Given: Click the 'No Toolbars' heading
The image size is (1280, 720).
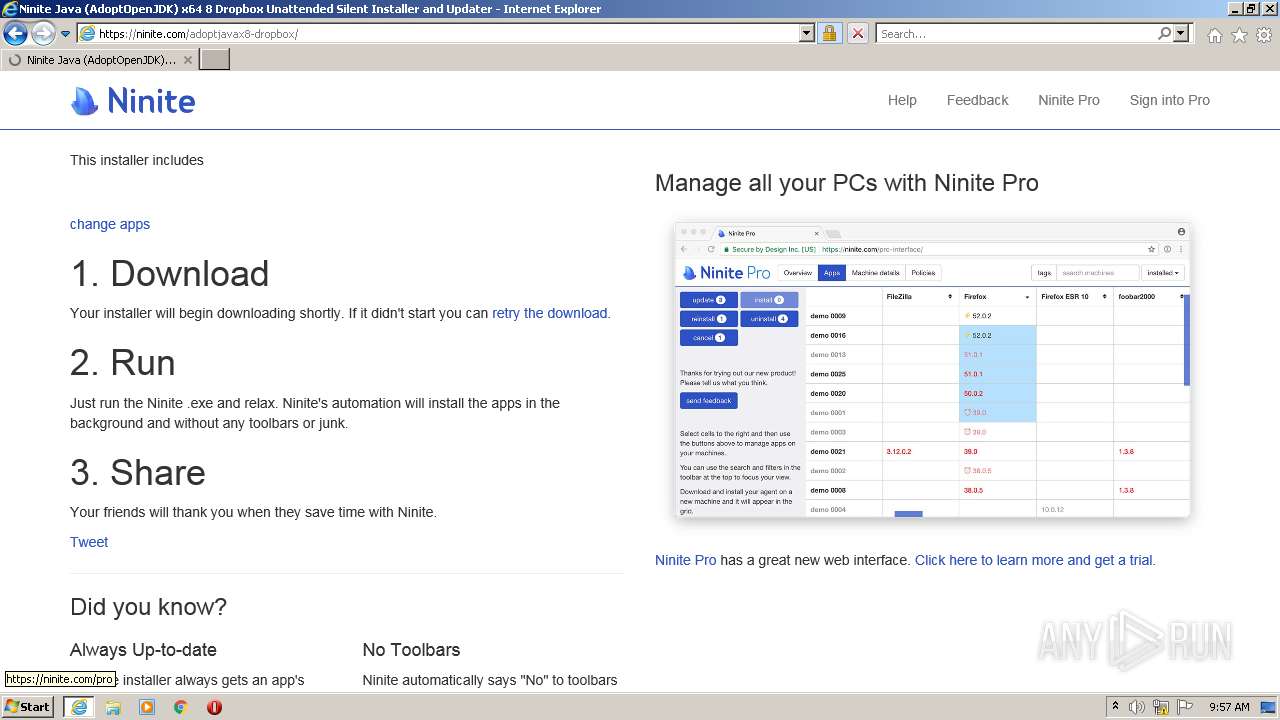Looking at the screenshot, I should coord(411,650).
